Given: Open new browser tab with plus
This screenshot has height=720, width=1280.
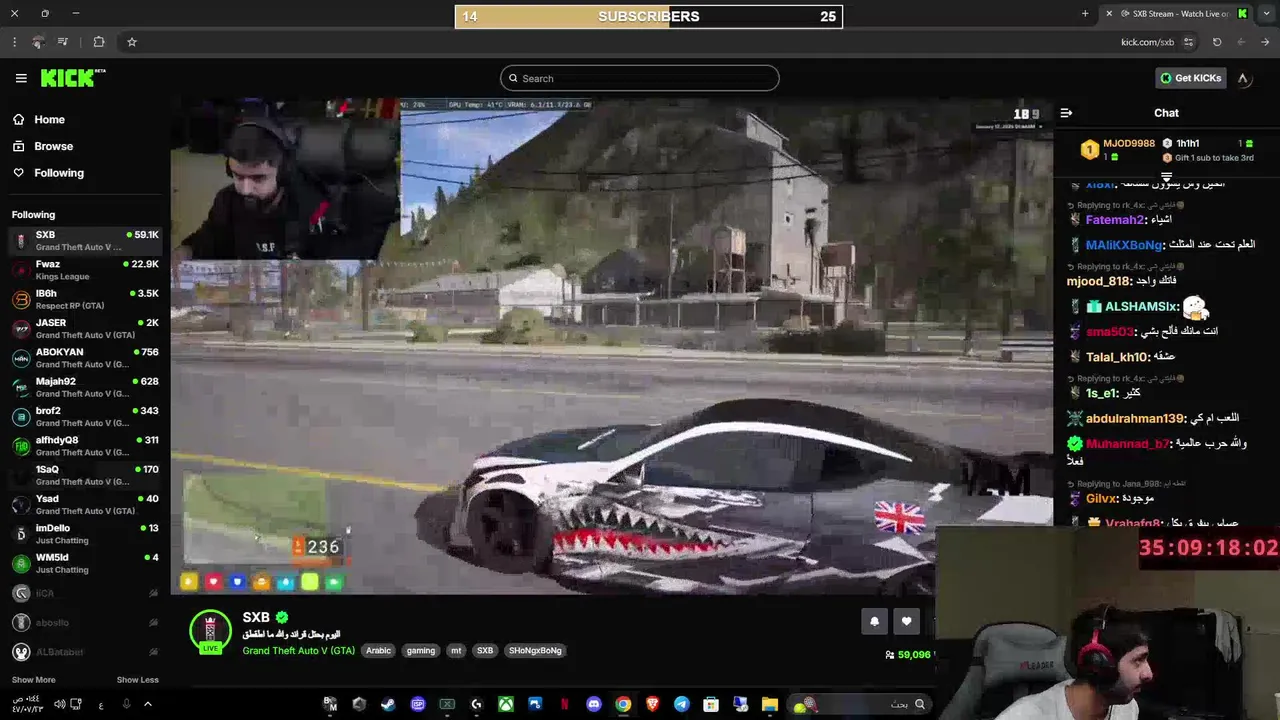Looking at the screenshot, I should [x=1085, y=14].
